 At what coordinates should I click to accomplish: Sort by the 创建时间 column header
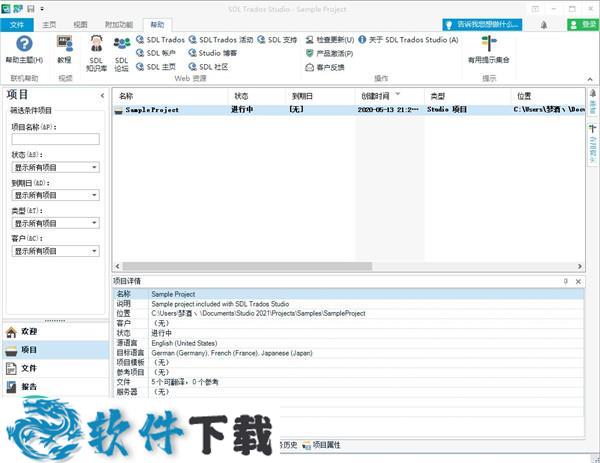pyautogui.click(x=390, y=96)
